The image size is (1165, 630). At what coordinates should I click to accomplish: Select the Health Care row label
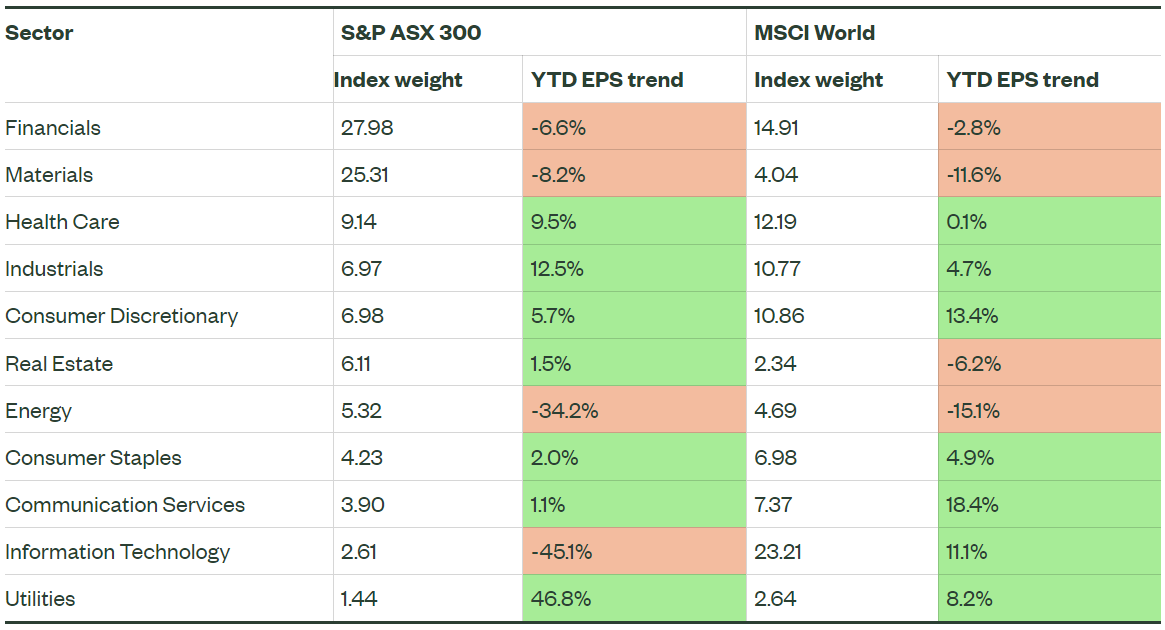click(62, 222)
